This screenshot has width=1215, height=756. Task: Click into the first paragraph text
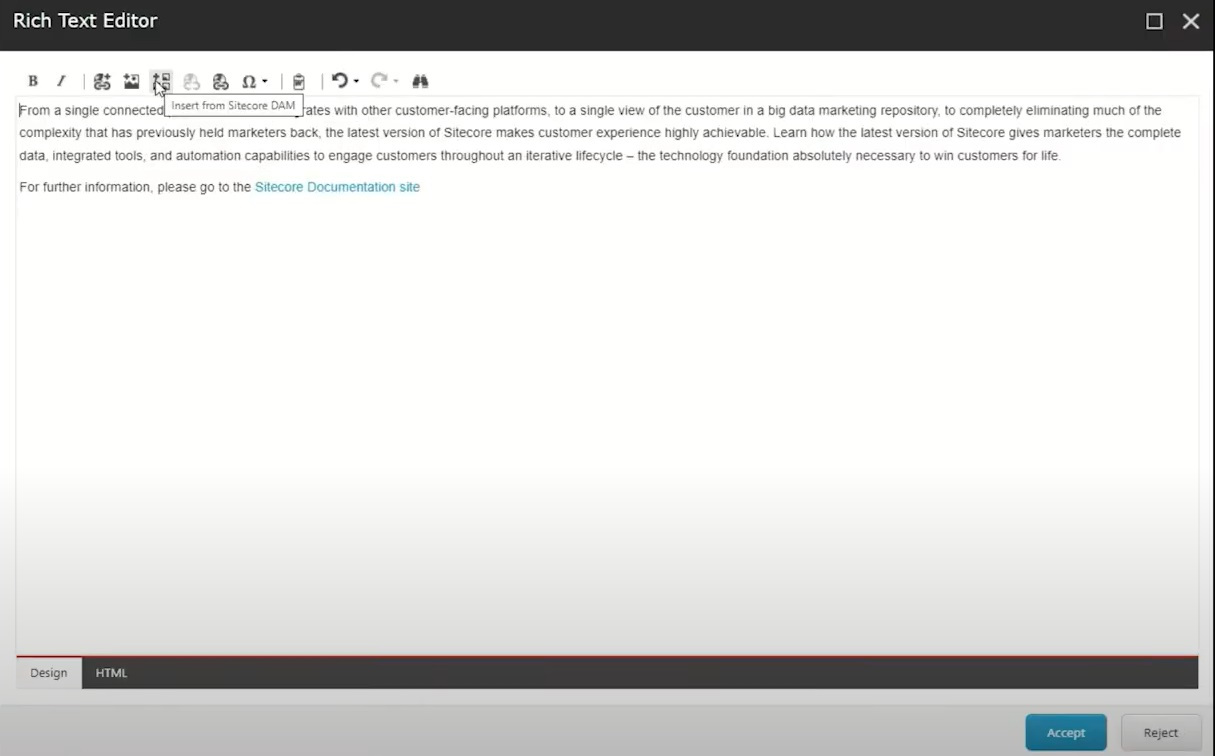600,133
